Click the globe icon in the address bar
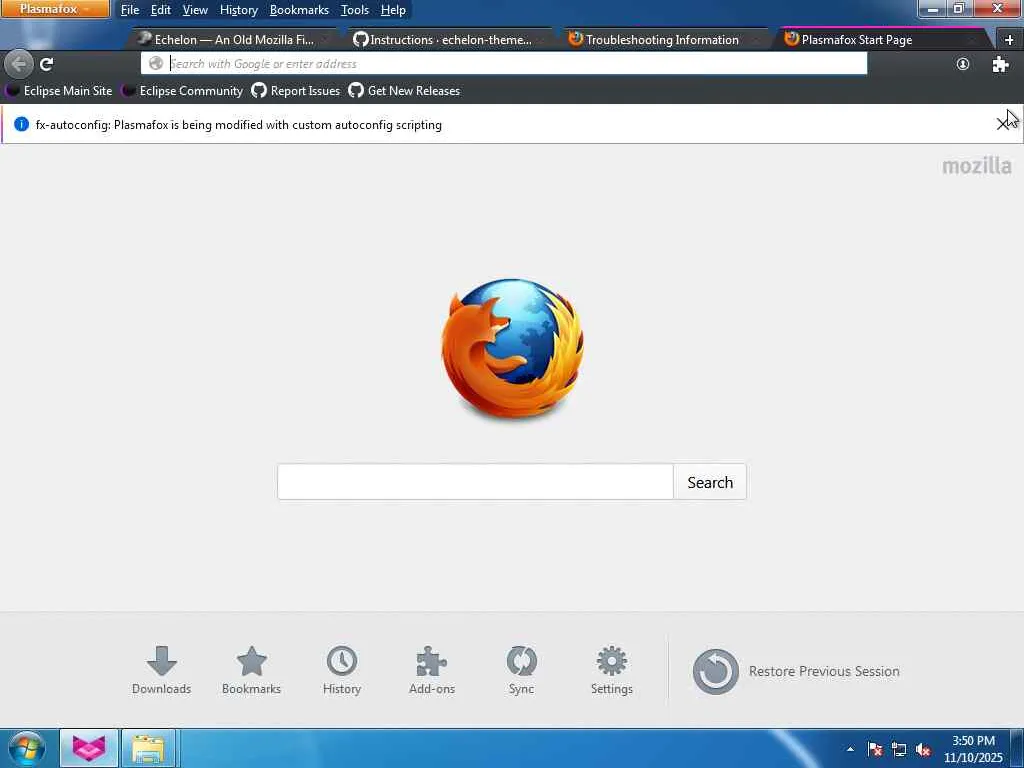This screenshot has height=768, width=1024. point(155,63)
